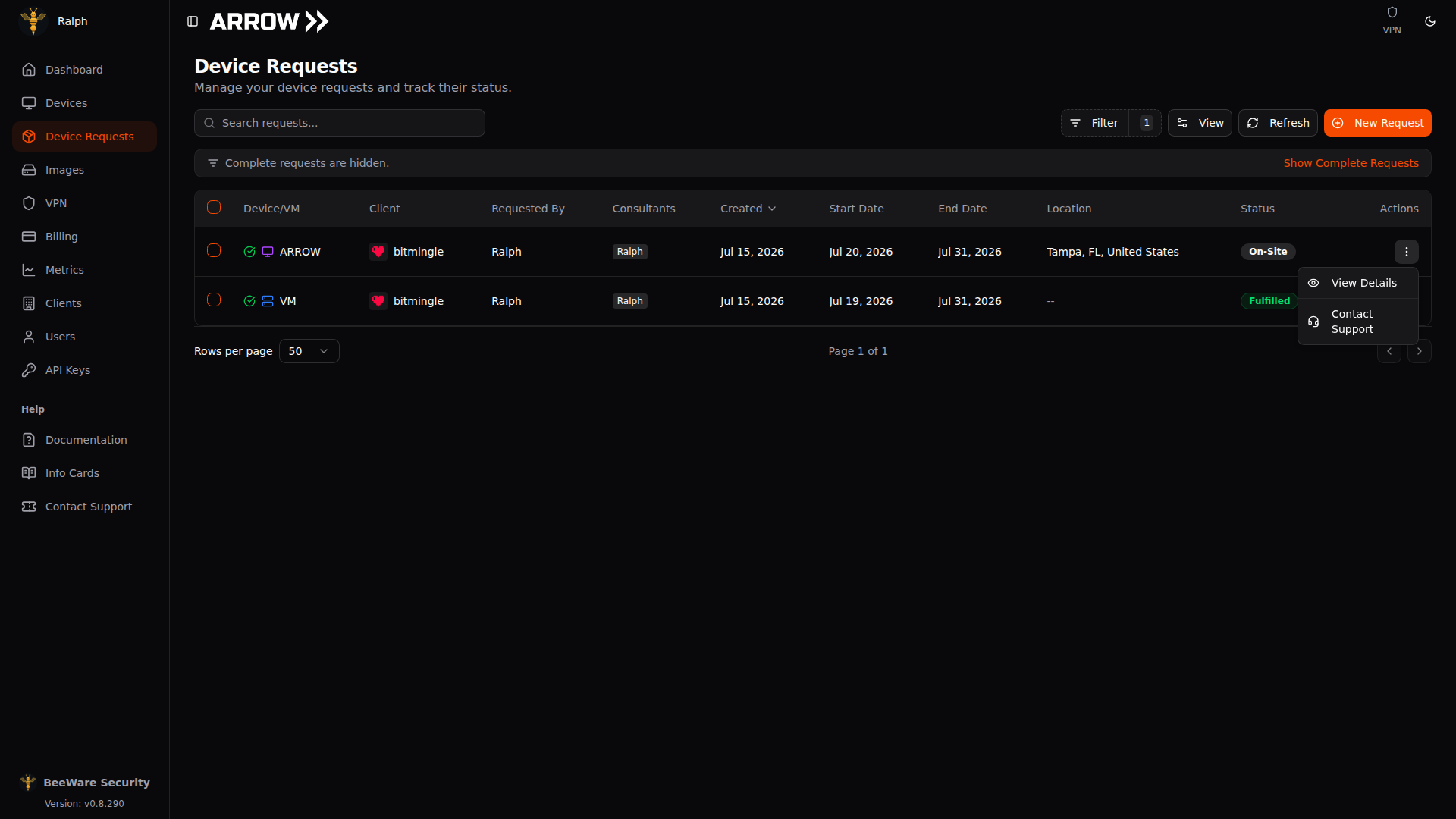Screen dimensions: 1456x819
Task: Open the actions menu for the ARROW row
Action: point(1406,252)
